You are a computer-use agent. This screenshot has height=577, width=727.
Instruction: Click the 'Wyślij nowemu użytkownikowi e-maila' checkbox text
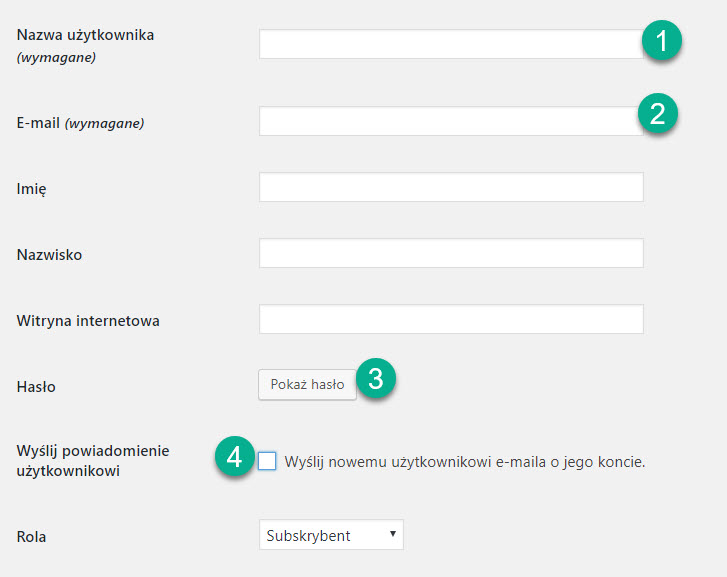click(465, 462)
